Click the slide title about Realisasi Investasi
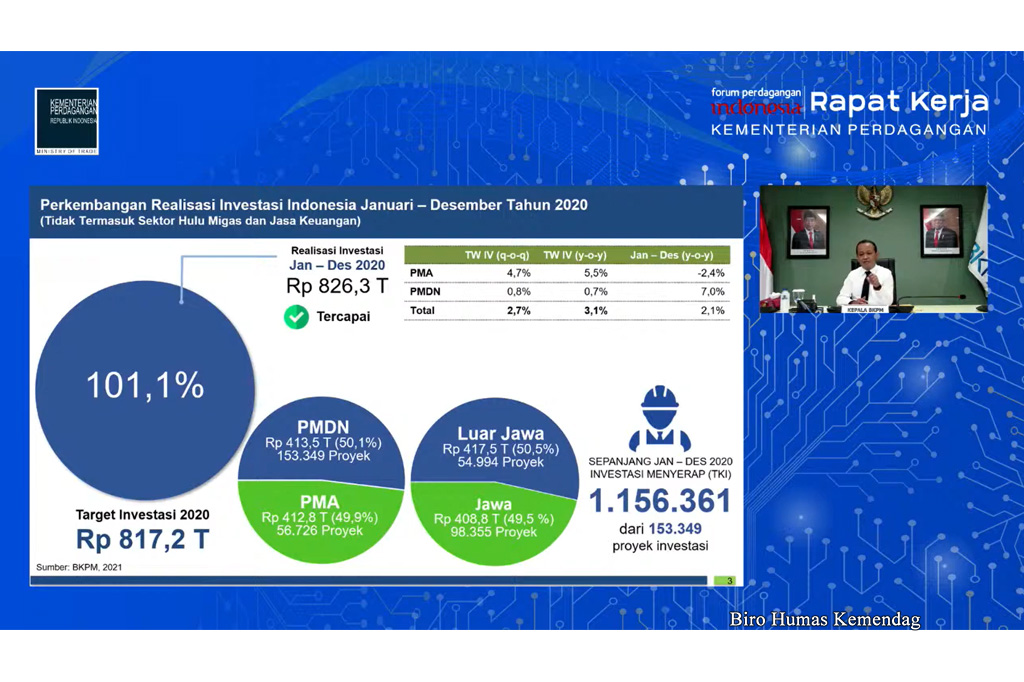Screen dimensions: 1024x682 click(x=314, y=204)
